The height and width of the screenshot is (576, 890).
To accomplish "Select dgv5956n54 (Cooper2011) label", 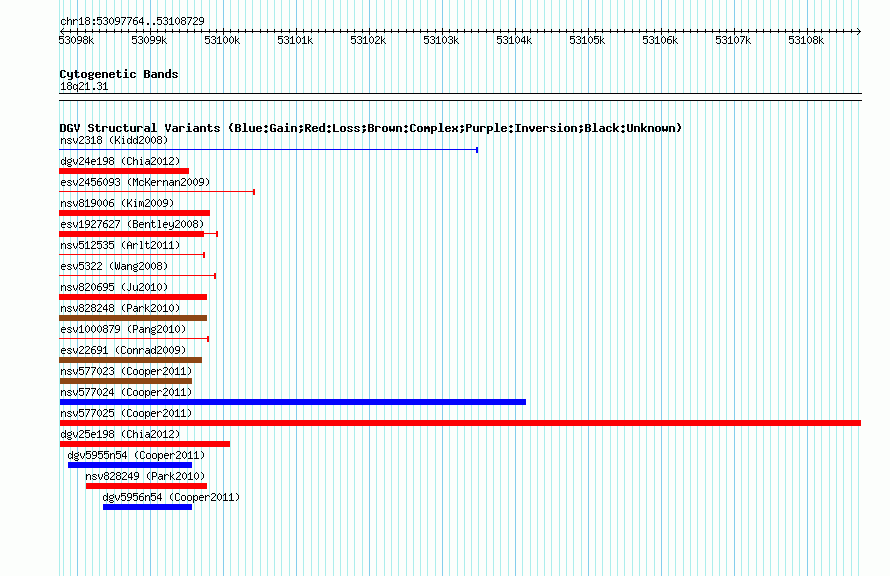I will [x=171, y=497].
